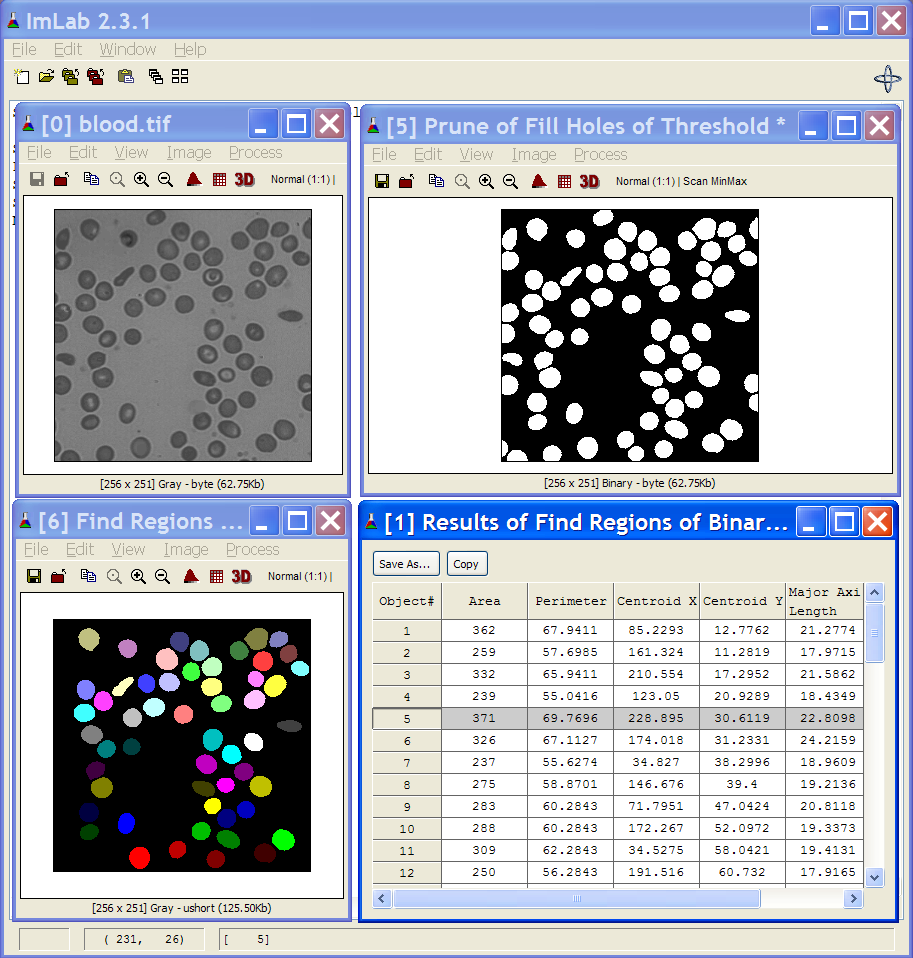
Task: Click the red folder icon in the Prune window
Action: point(406,181)
